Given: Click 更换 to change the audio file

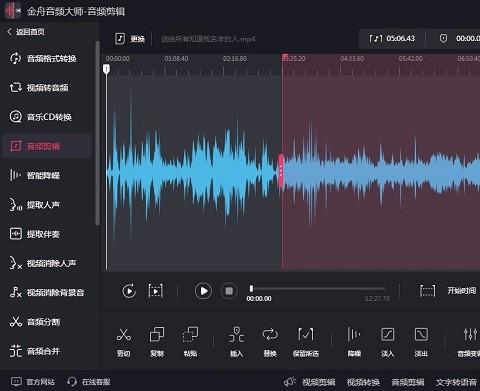Looking at the screenshot, I should coord(130,39).
